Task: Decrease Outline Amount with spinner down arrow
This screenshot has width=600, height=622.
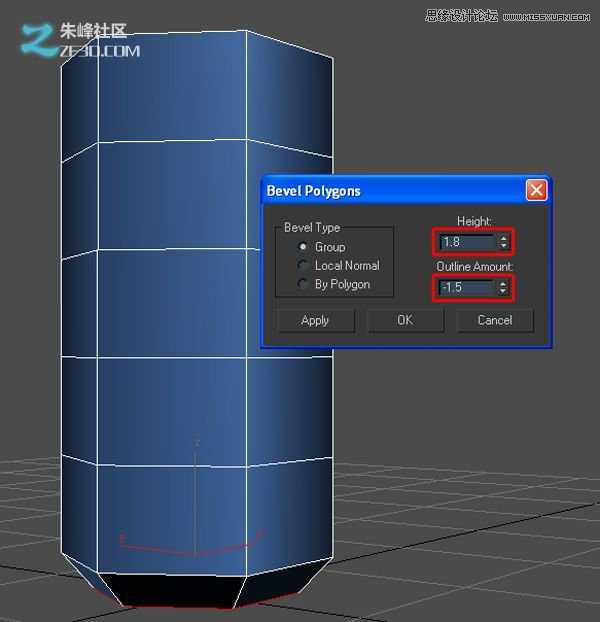Action: coord(503,291)
